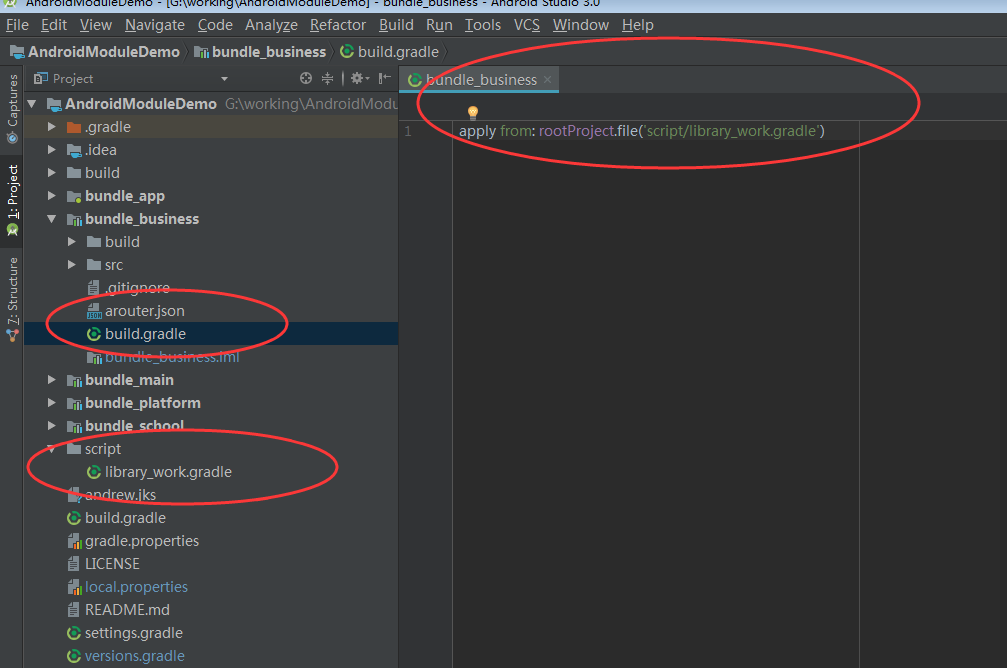The width and height of the screenshot is (1007, 668).
Task: Expand the root build folder
Action: (x=51, y=173)
